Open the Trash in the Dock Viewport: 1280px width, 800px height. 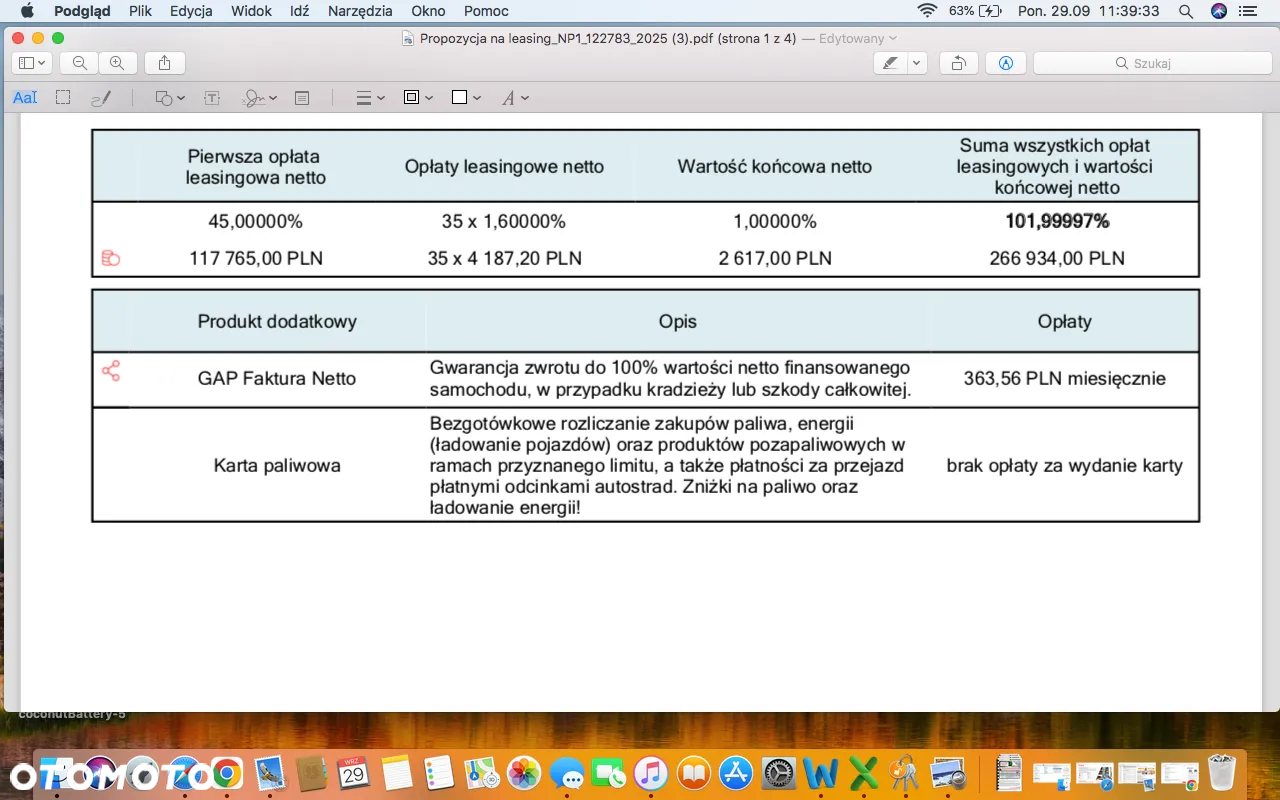click(x=1221, y=773)
